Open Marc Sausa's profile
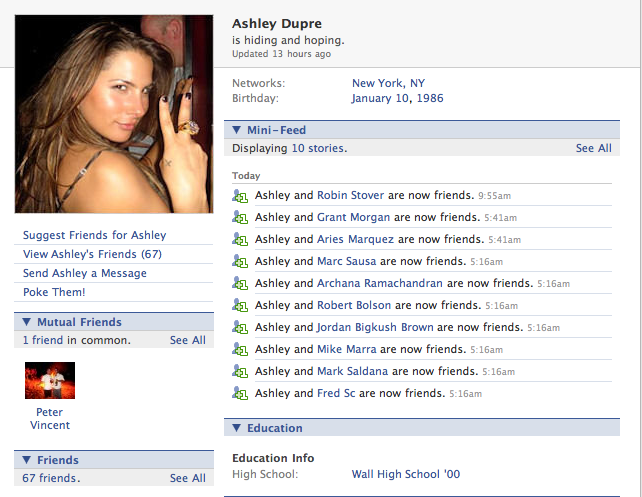 point(347,261)
